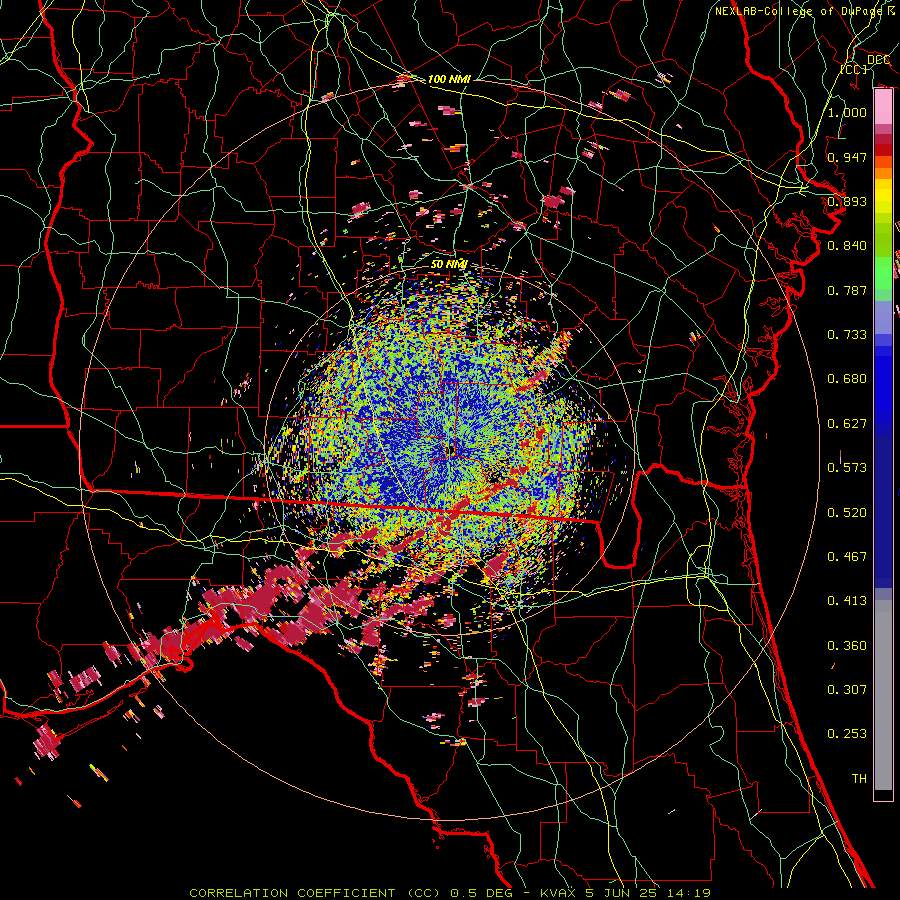Click the 0.893 scale value
This screenshot has height=900, width=900.
(847, 201)
